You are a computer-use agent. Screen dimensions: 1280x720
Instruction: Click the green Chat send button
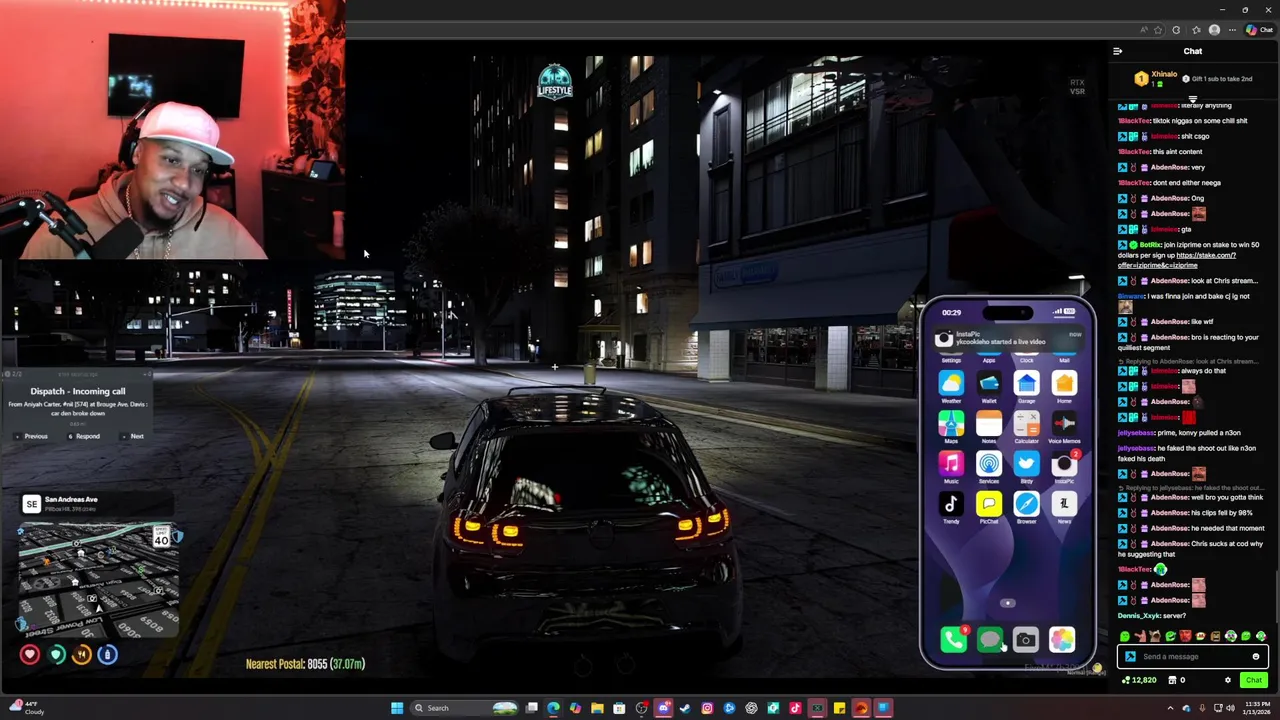1253,680
